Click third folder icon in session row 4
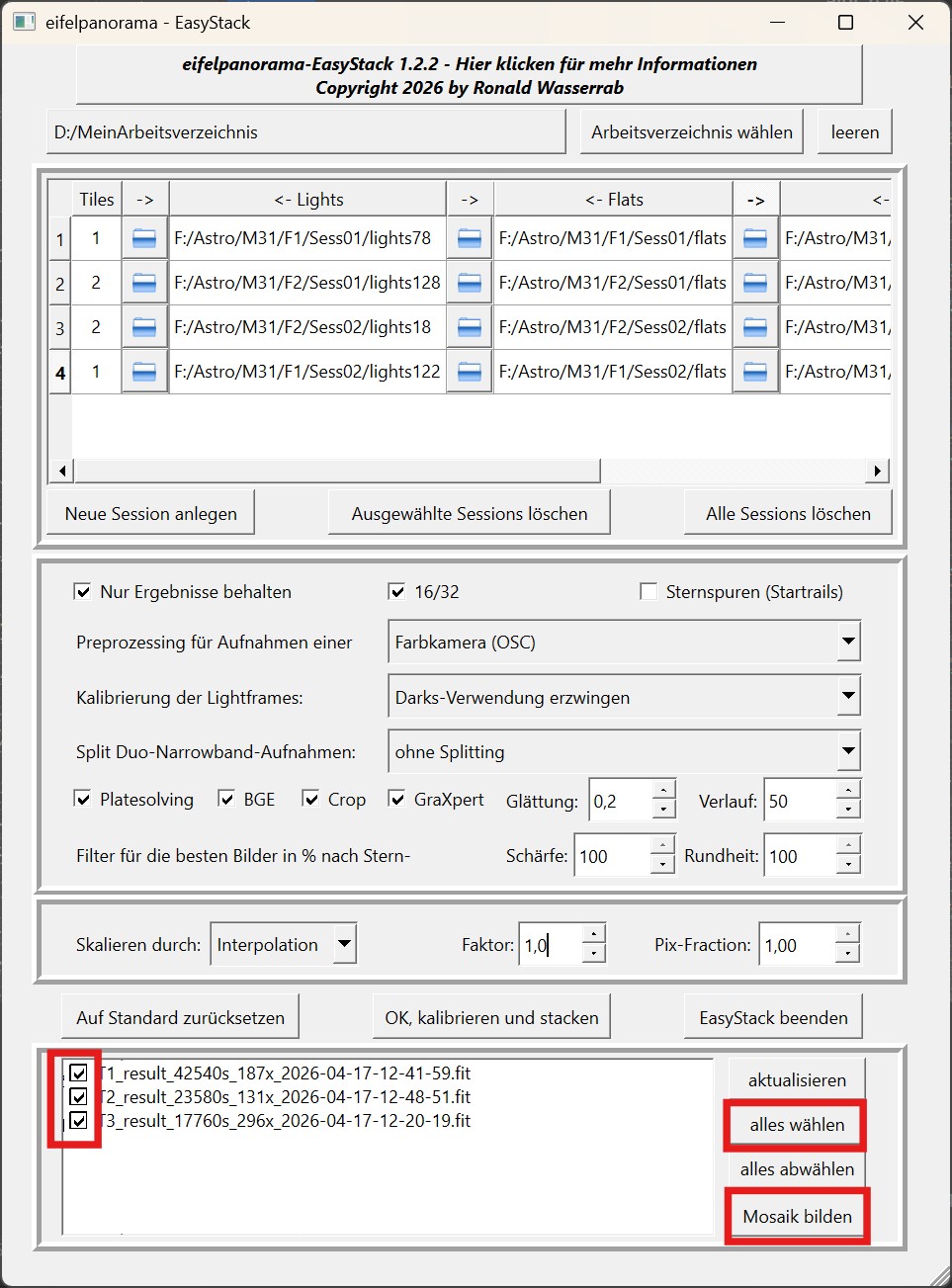This screenshot has height=1288, width=952. [755, 372]
